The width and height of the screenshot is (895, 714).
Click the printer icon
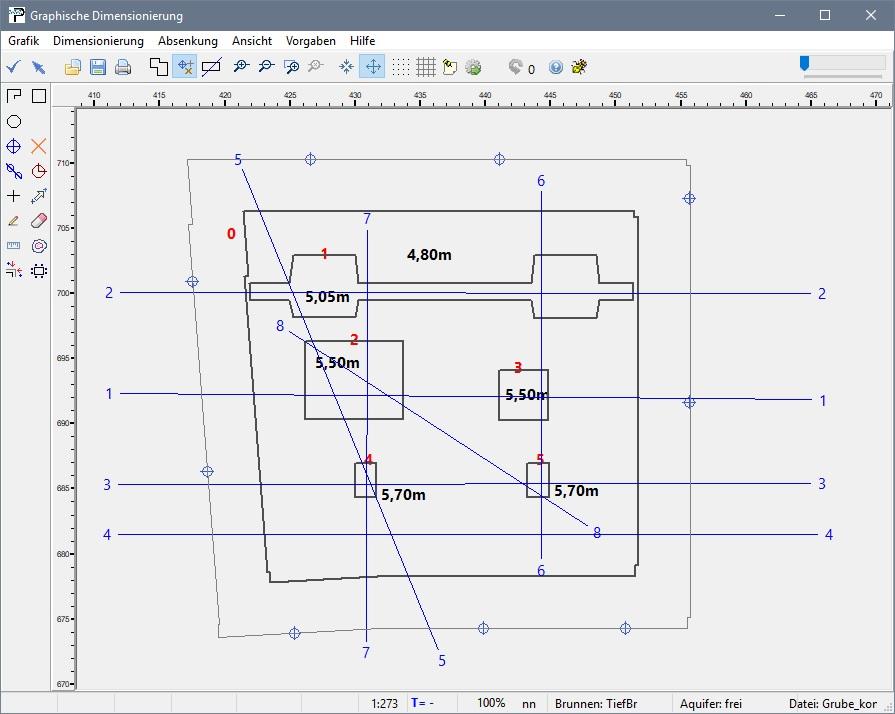pyautogui.click(x=123, y=67)
